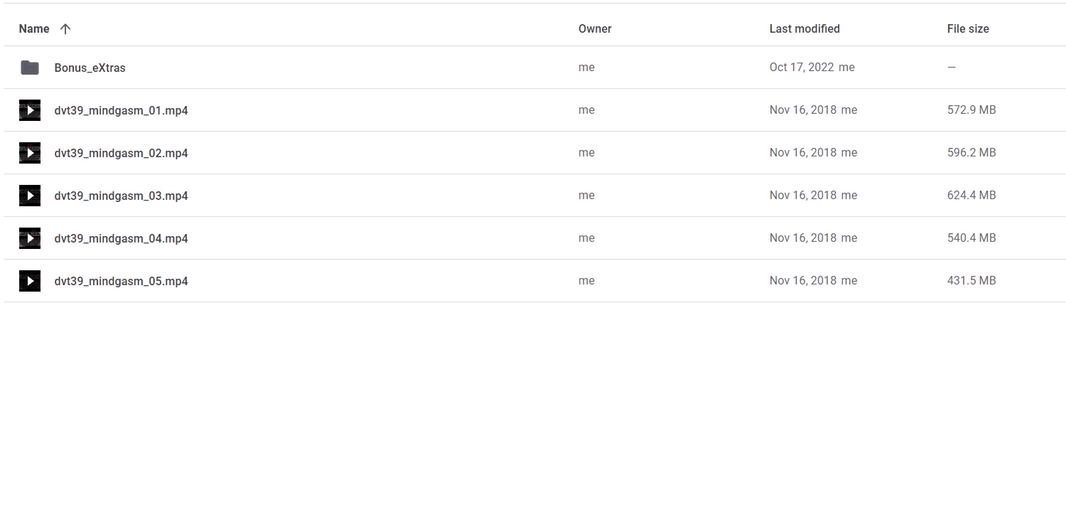Toggle sort direction arrow beside Name
Image resolution: width=1066 pixels, height=532 pixels.
tap(66, 29)
